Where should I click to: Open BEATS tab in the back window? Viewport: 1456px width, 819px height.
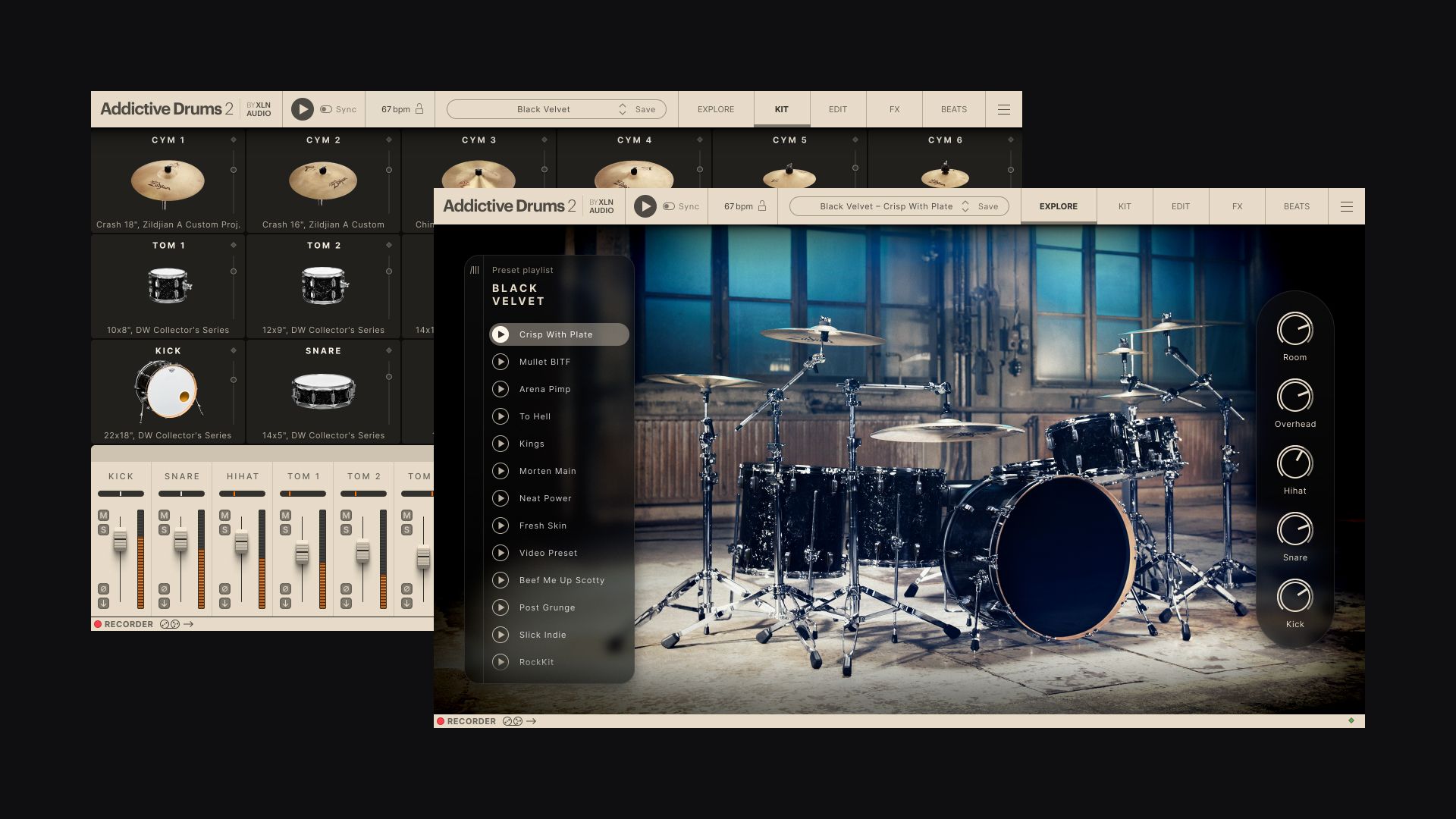point(954,109)
